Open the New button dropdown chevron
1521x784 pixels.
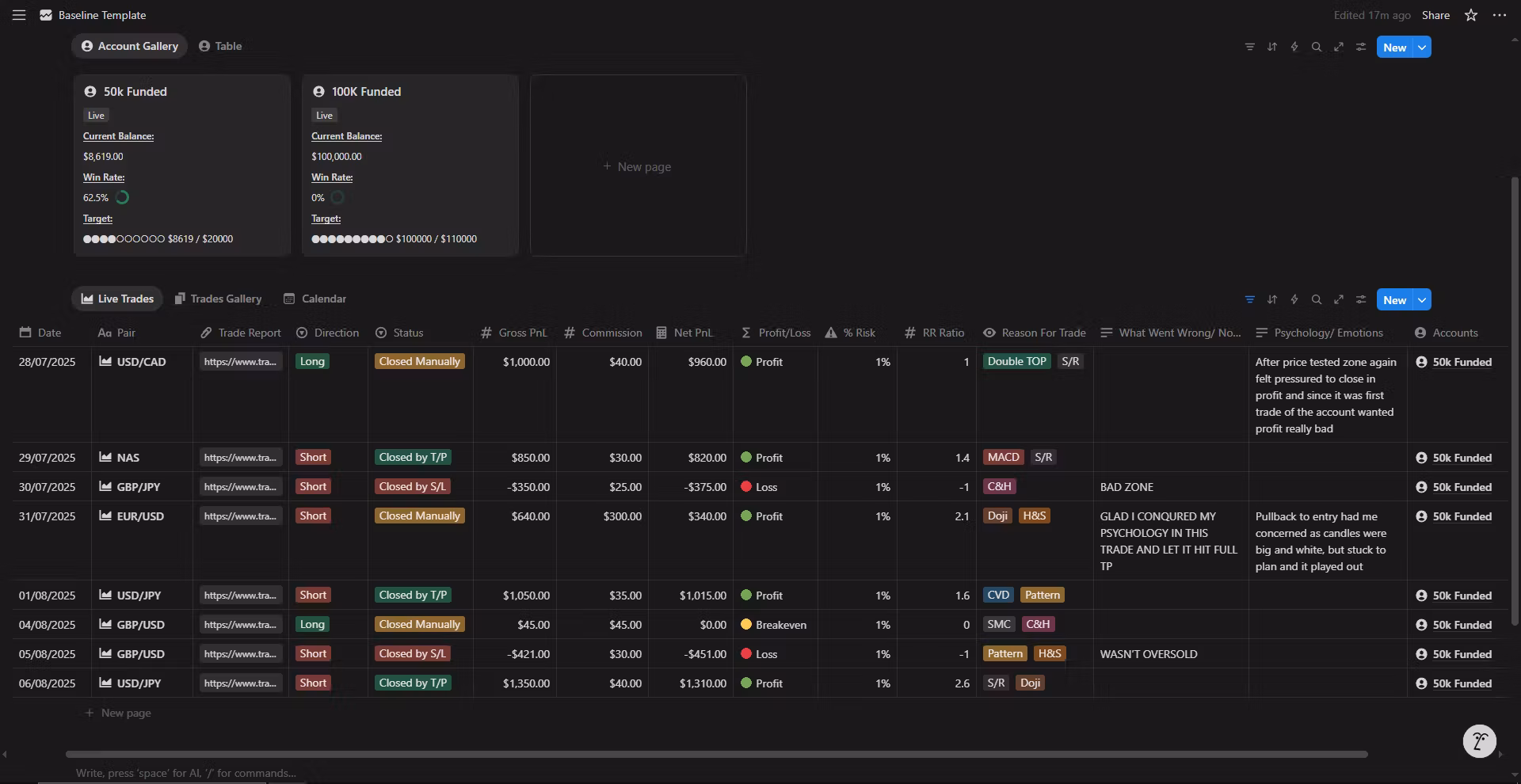(x=1421, y=299)
